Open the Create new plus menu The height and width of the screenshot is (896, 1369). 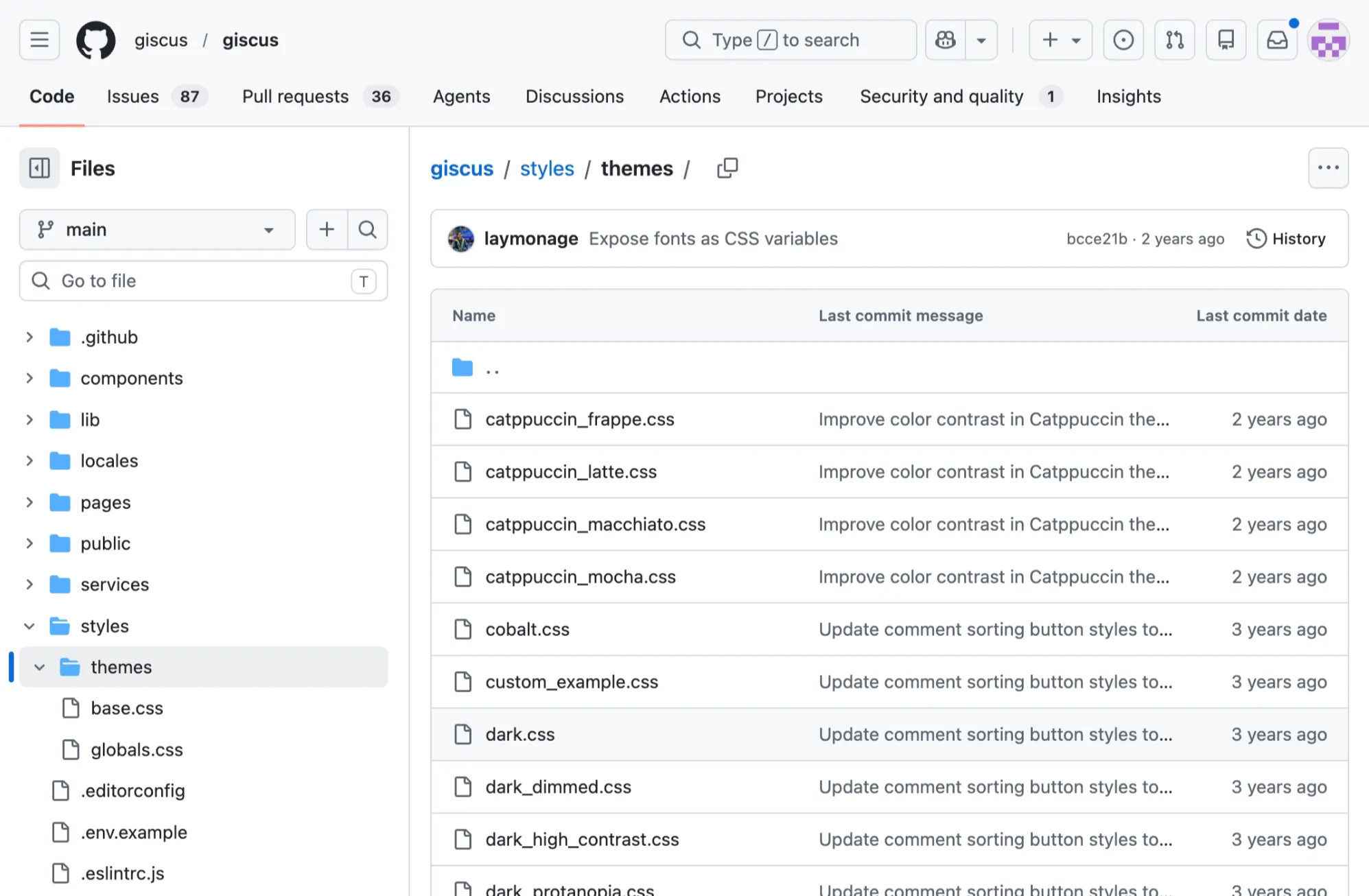point(1060,40)
